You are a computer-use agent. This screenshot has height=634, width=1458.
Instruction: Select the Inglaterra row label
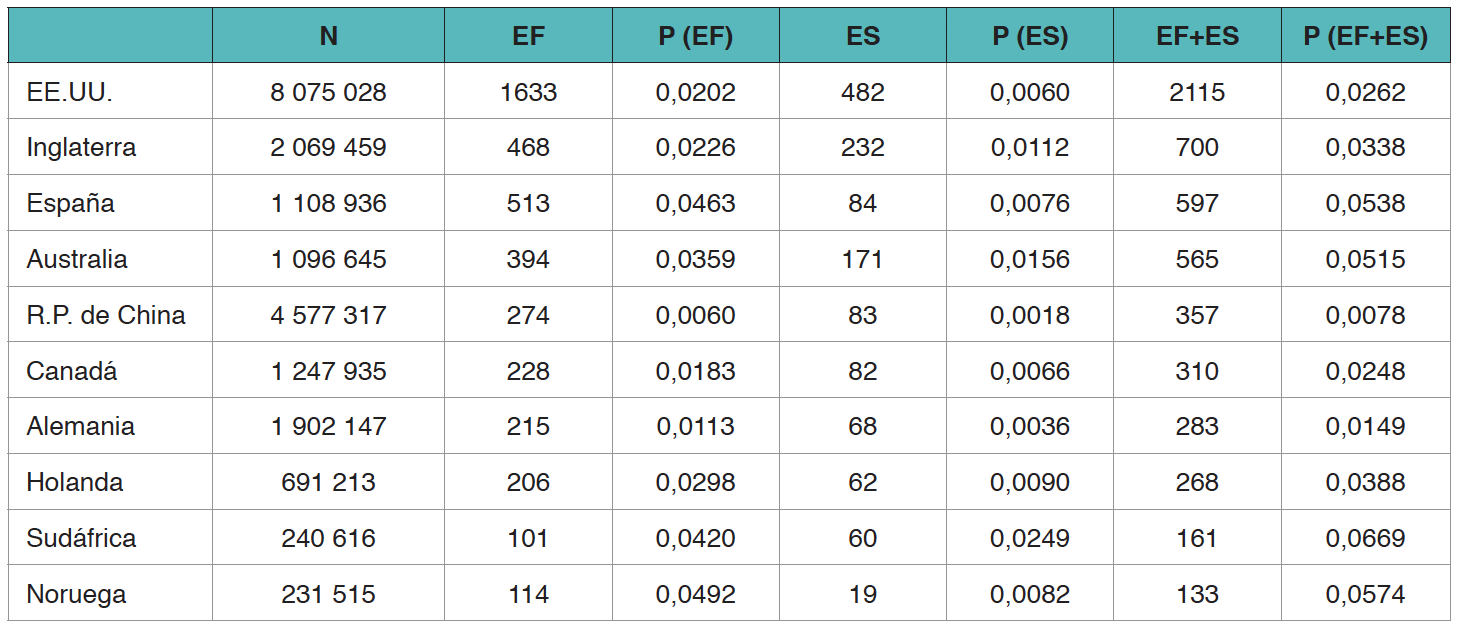(x=81, y=148)
